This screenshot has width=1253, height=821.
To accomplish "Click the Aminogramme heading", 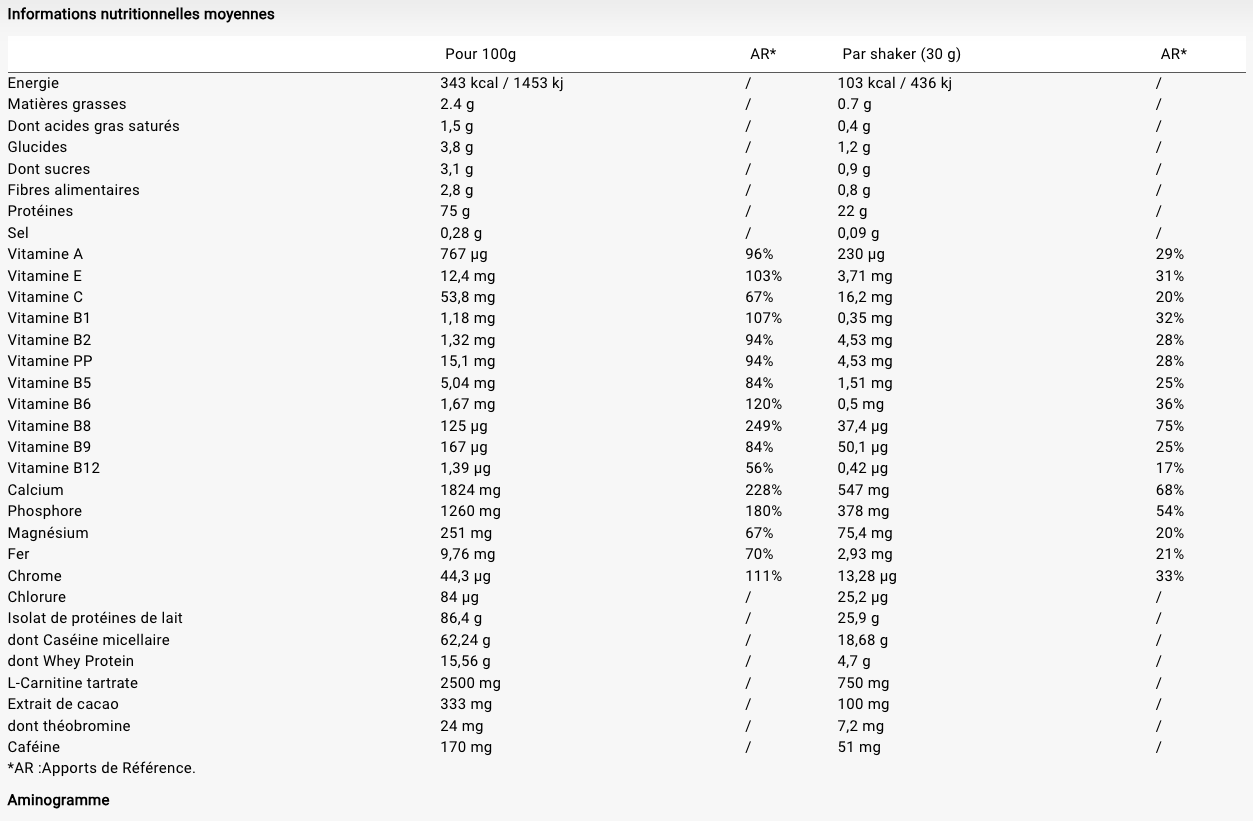I will (58, 800).
